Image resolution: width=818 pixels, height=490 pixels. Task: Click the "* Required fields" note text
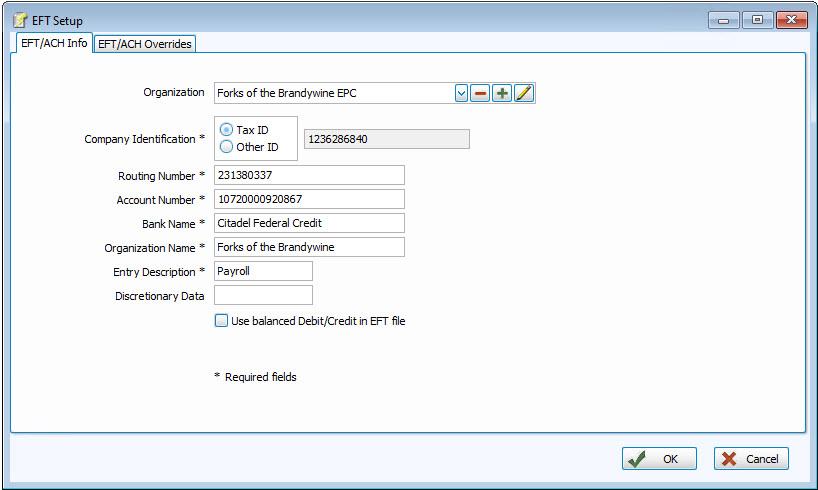[x=255, y=377]
